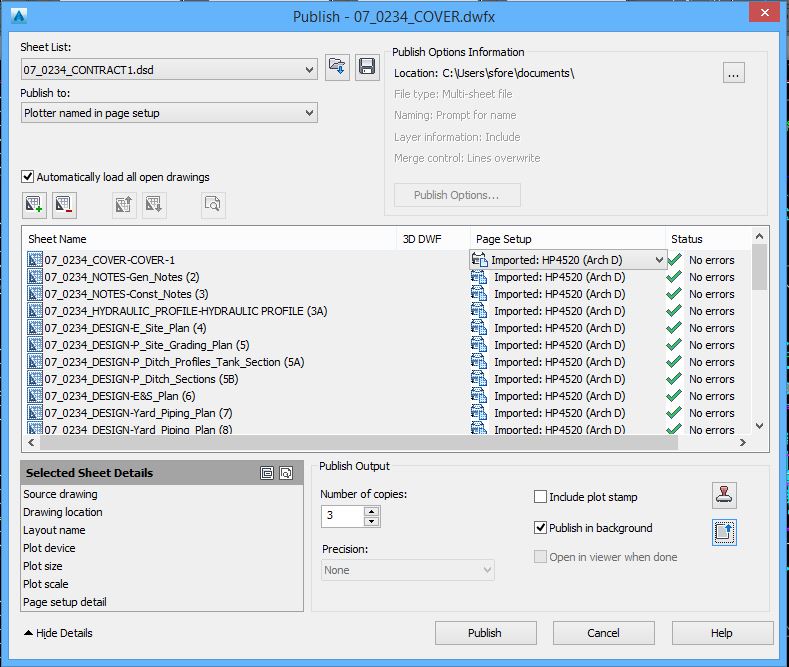789x667 pixels.
Task: Toggle Automatically load all open drawings
Action: pos(28,177)
